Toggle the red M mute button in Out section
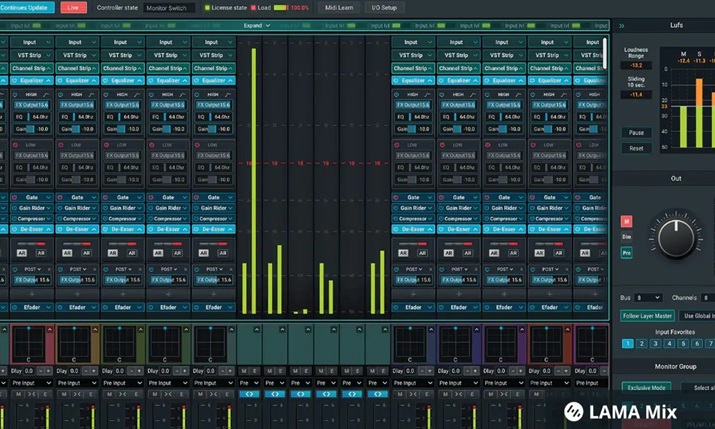This screenshot has height=429, width=715. [x=627, y=221]
